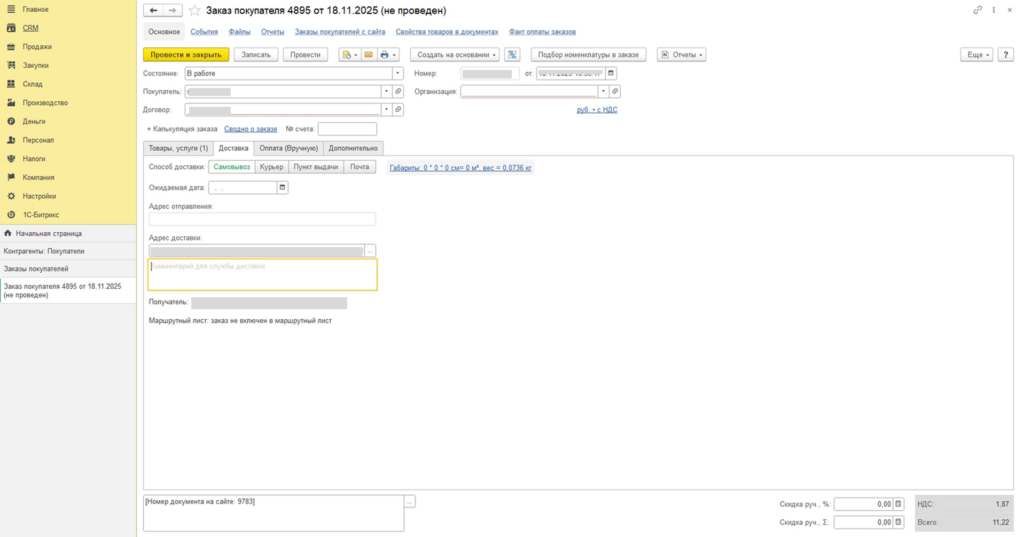The width and height of the screenshot is (1024, 537).
Task: Click the № счета input field
Action: pos(347,129)
